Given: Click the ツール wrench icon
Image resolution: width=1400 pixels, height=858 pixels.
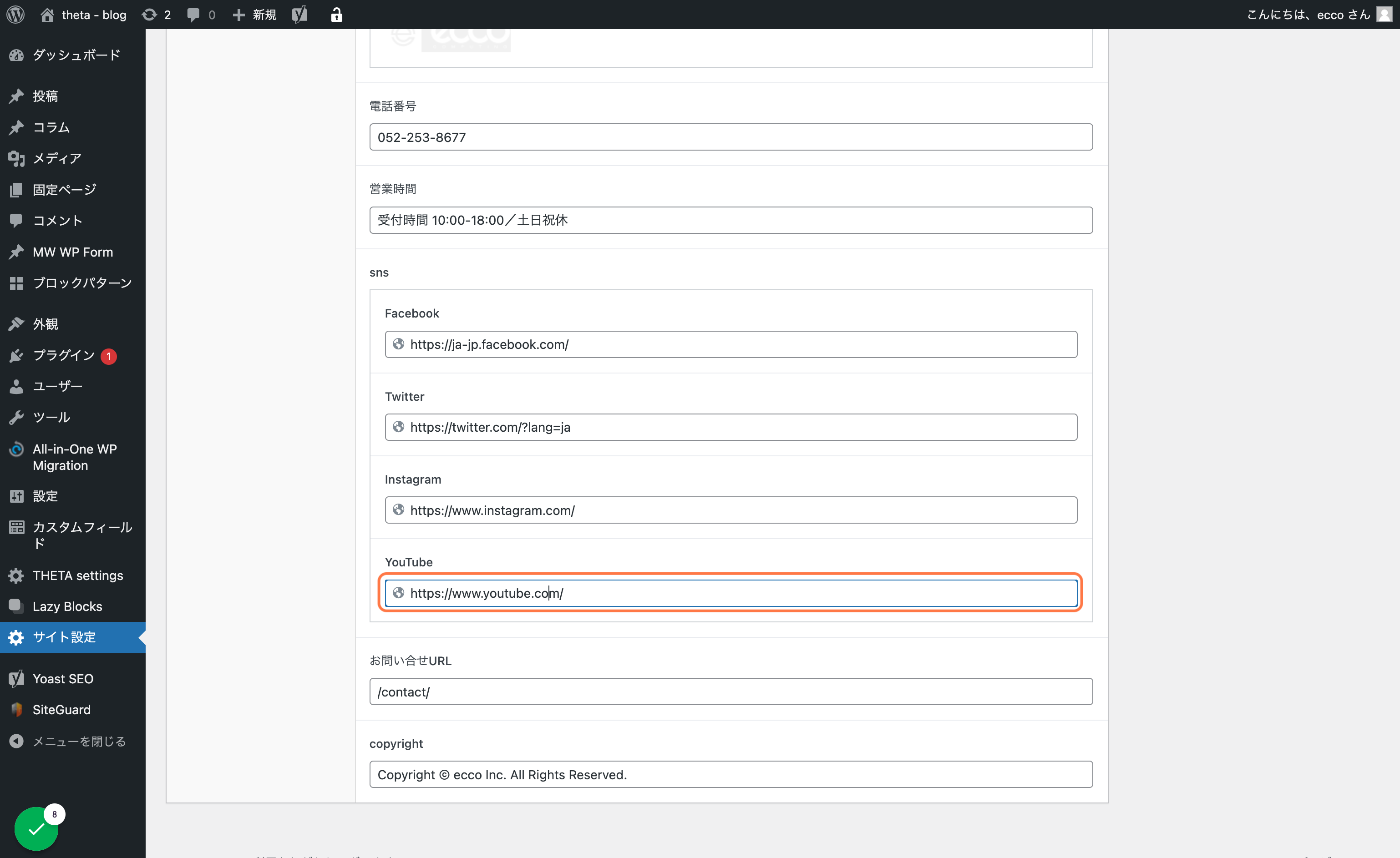Looking at the screenshot, I should pyautogui.click(x=16, y=417).
